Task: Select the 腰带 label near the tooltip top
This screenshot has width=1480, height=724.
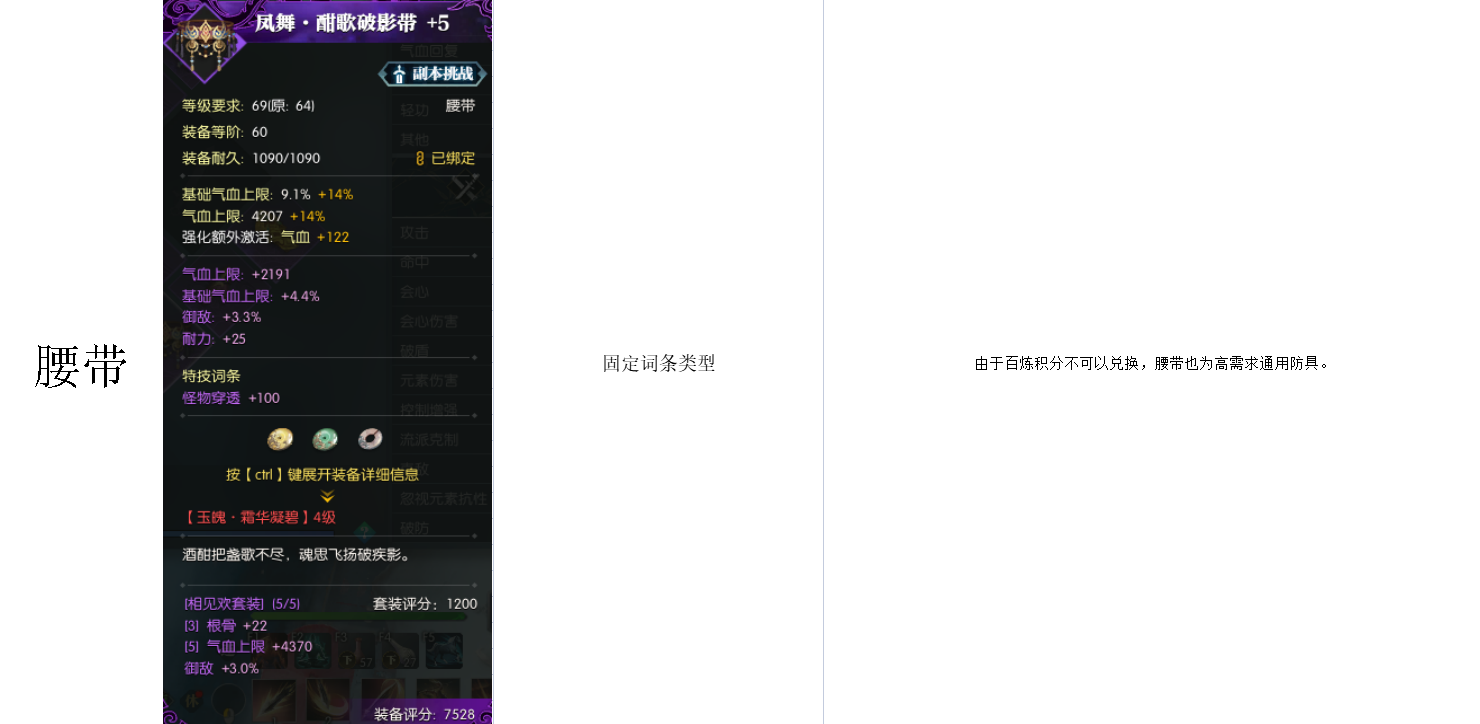Action: (461, 105)
